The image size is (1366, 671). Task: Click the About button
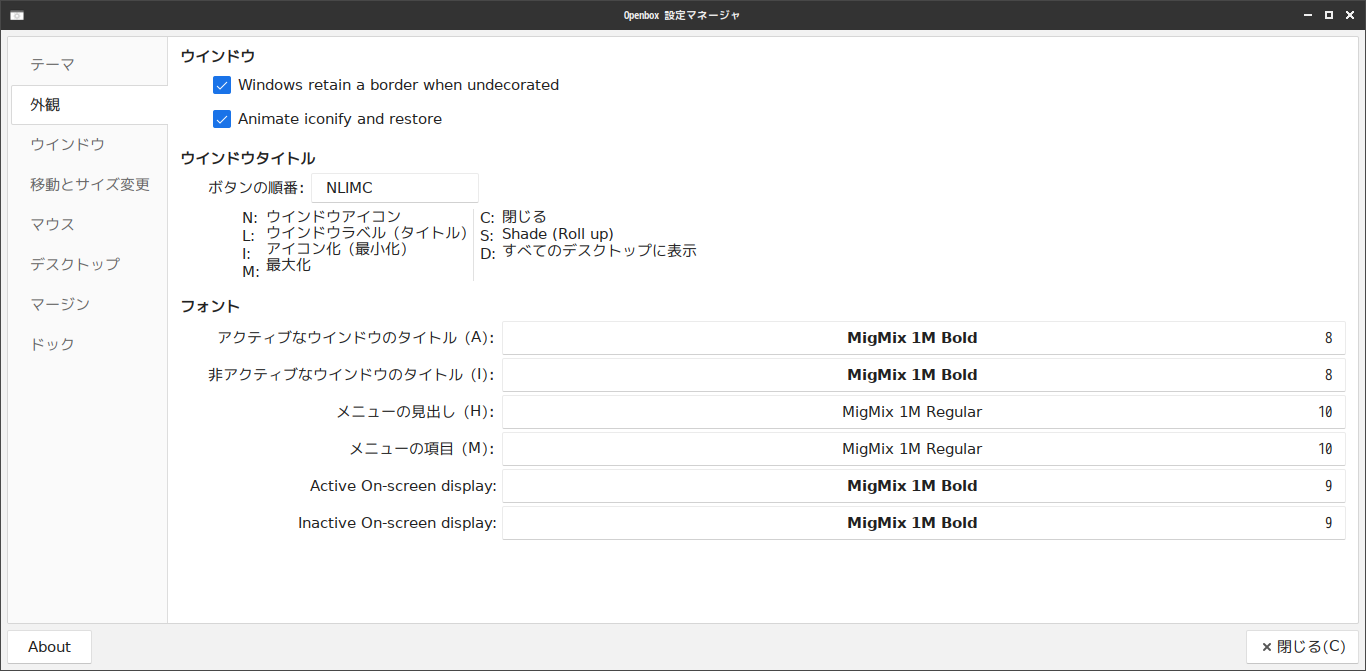point(49,647)
